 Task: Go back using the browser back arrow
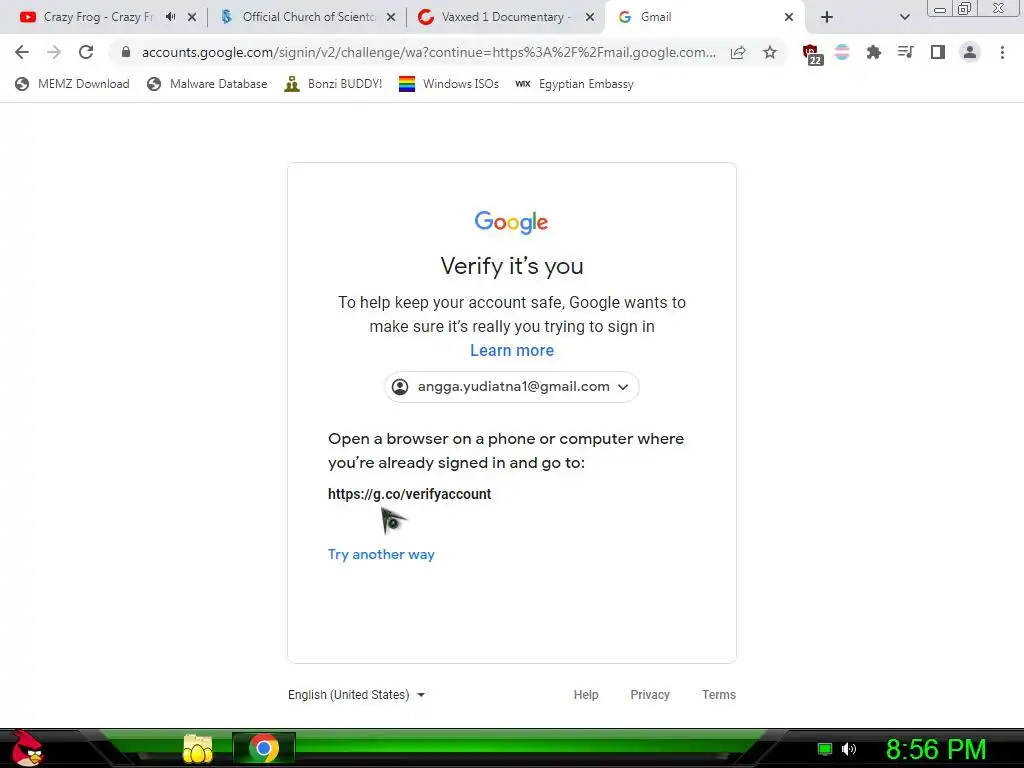(22, 52)
